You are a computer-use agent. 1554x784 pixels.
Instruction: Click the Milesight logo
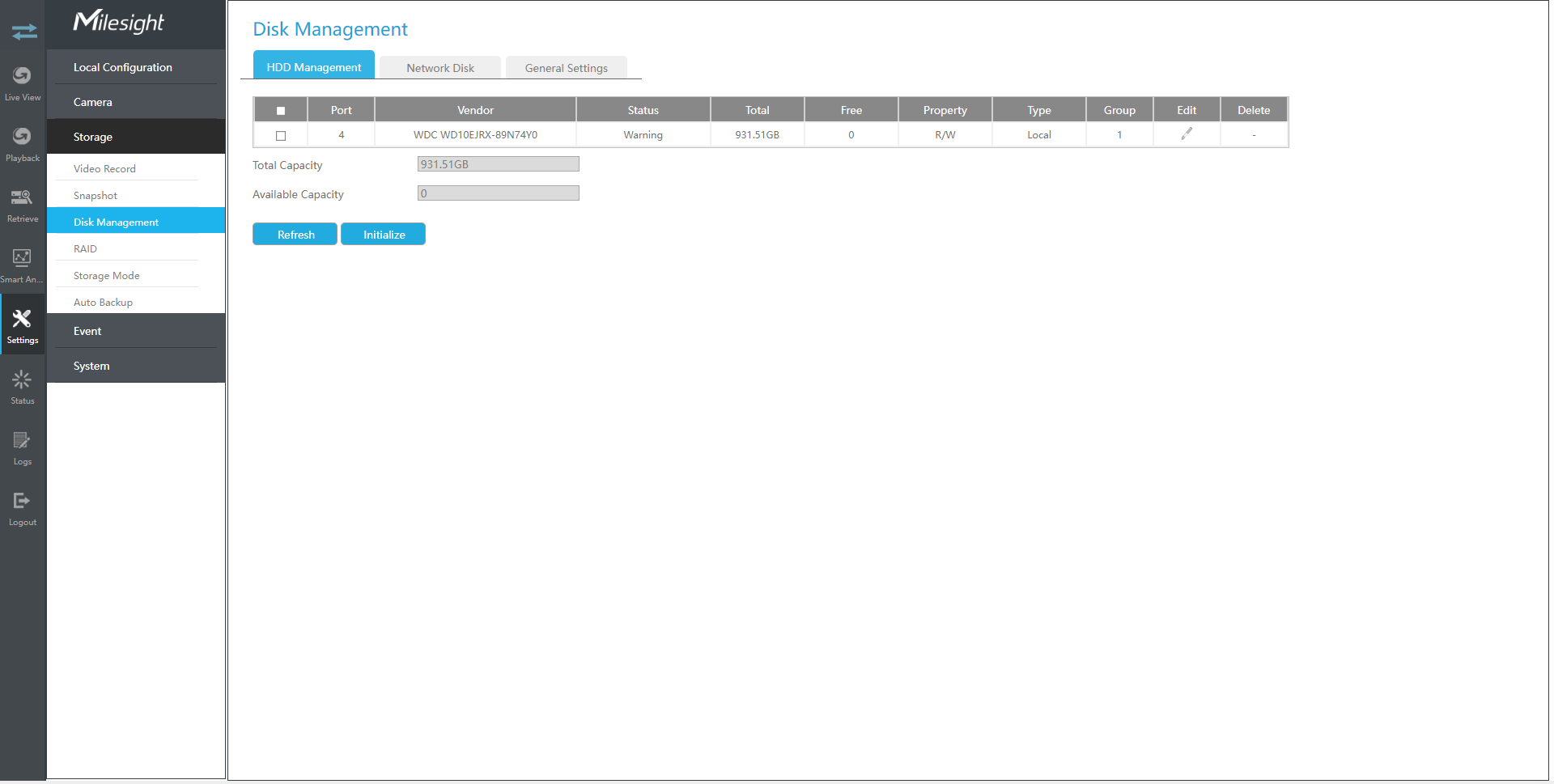pos(119,22)
